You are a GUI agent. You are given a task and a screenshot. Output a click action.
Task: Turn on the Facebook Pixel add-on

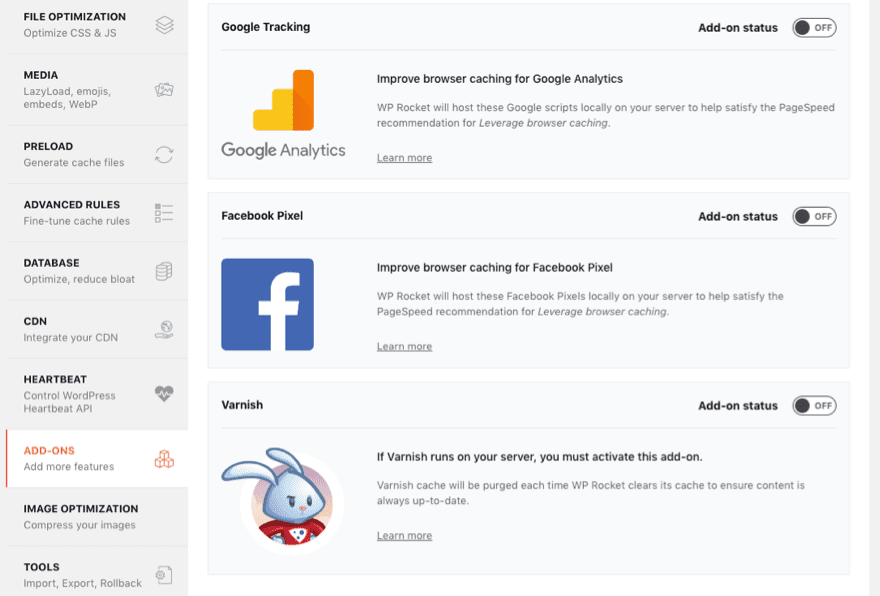click(x=814, y=216)
